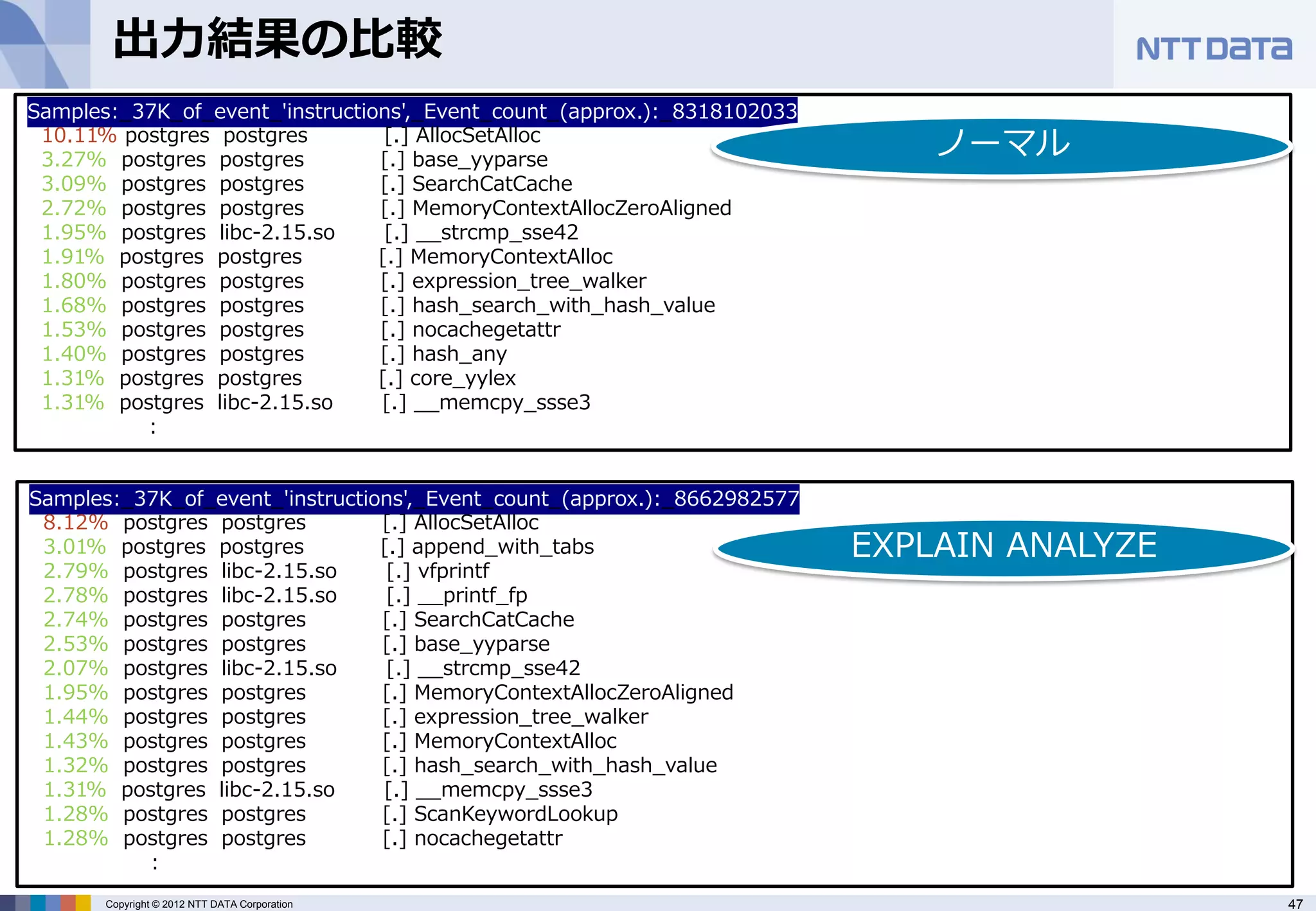
Task: Click __printf_fp function name
Action: pos(472,596)
